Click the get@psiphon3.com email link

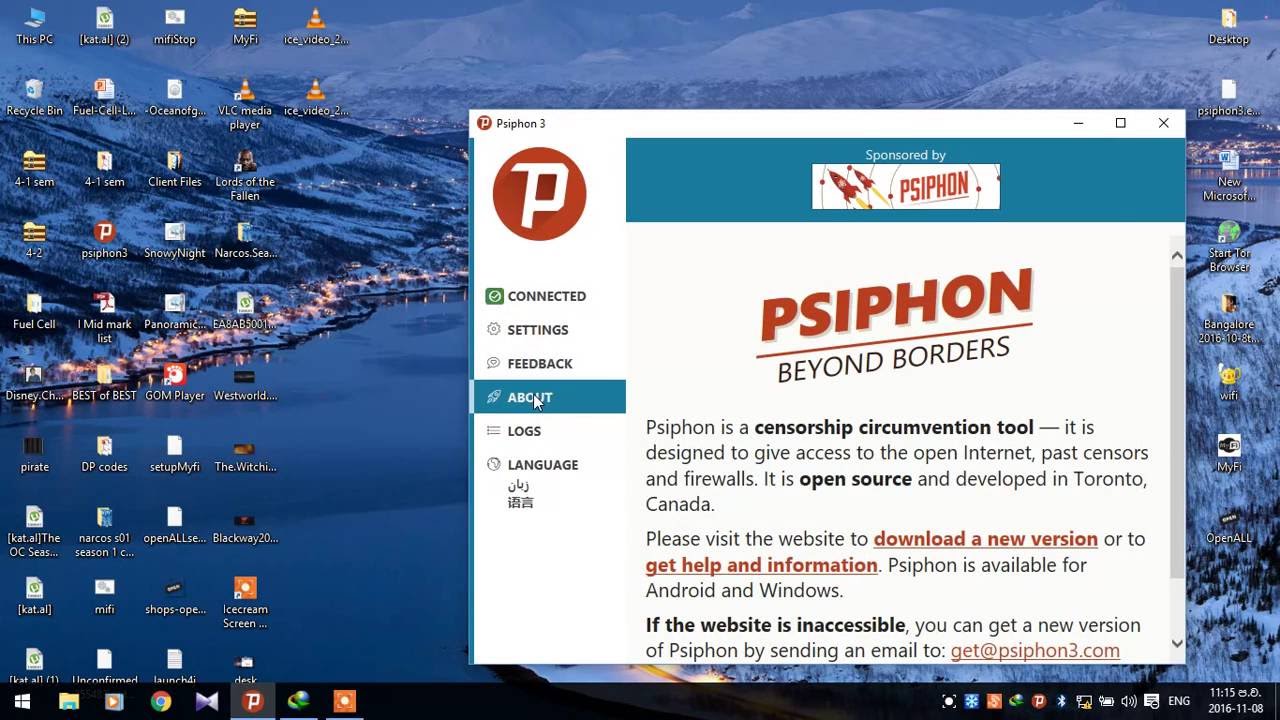[x=1035, y=651]
